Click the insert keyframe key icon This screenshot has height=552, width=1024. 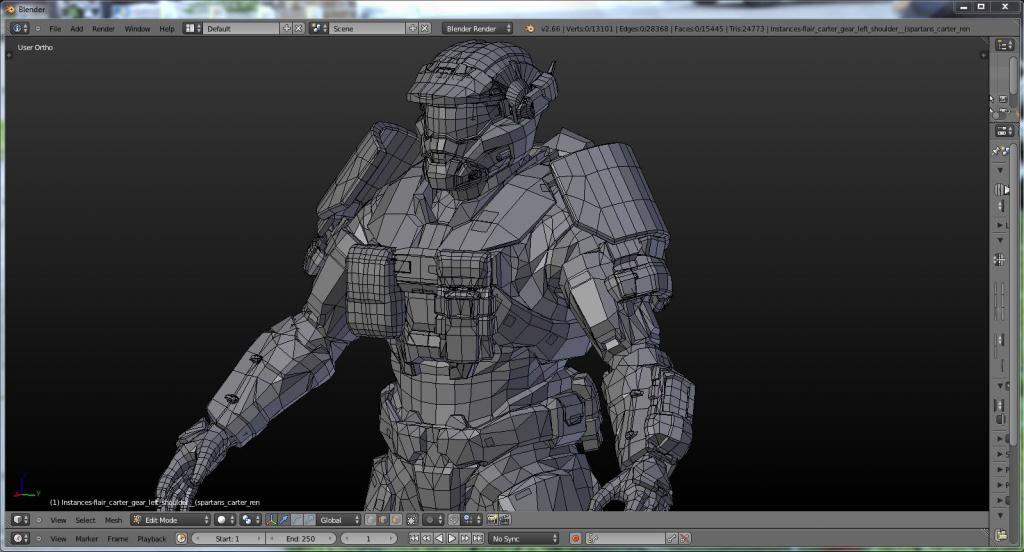671,538
